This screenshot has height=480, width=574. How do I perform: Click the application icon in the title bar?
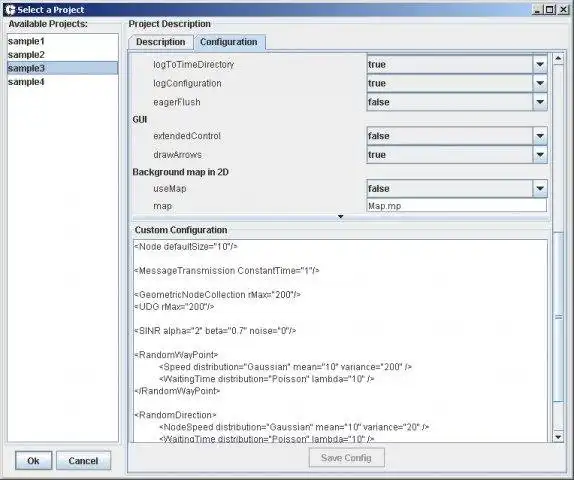10,10
